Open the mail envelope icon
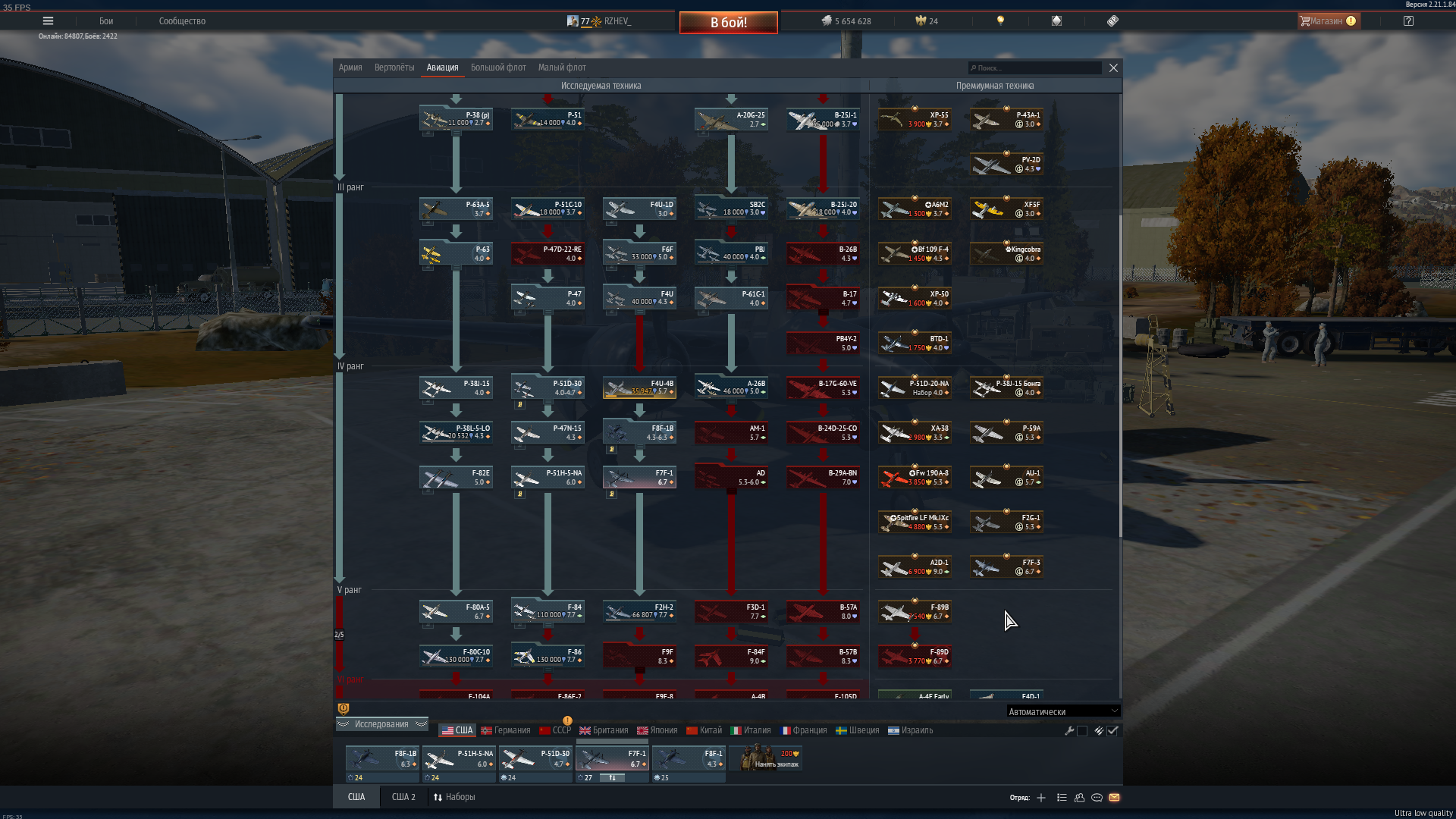The width and height of the screenshot is (1456, 819). (x=1114, y=798)
